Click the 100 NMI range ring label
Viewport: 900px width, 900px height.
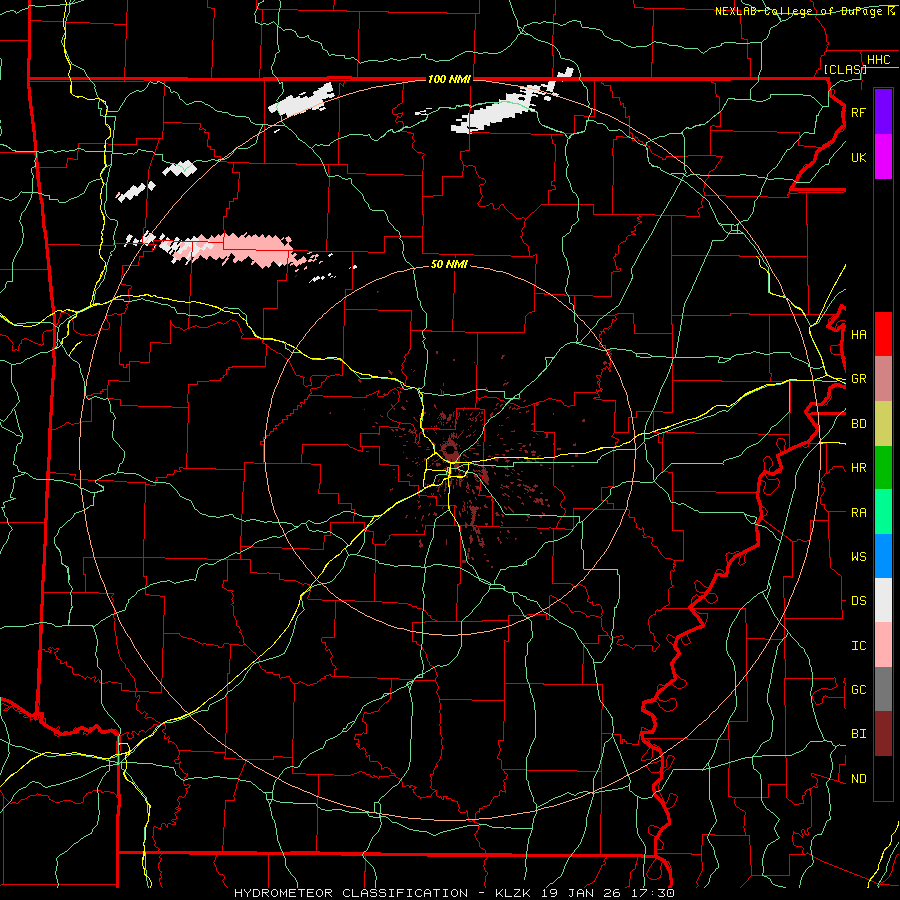coord(449,79)
